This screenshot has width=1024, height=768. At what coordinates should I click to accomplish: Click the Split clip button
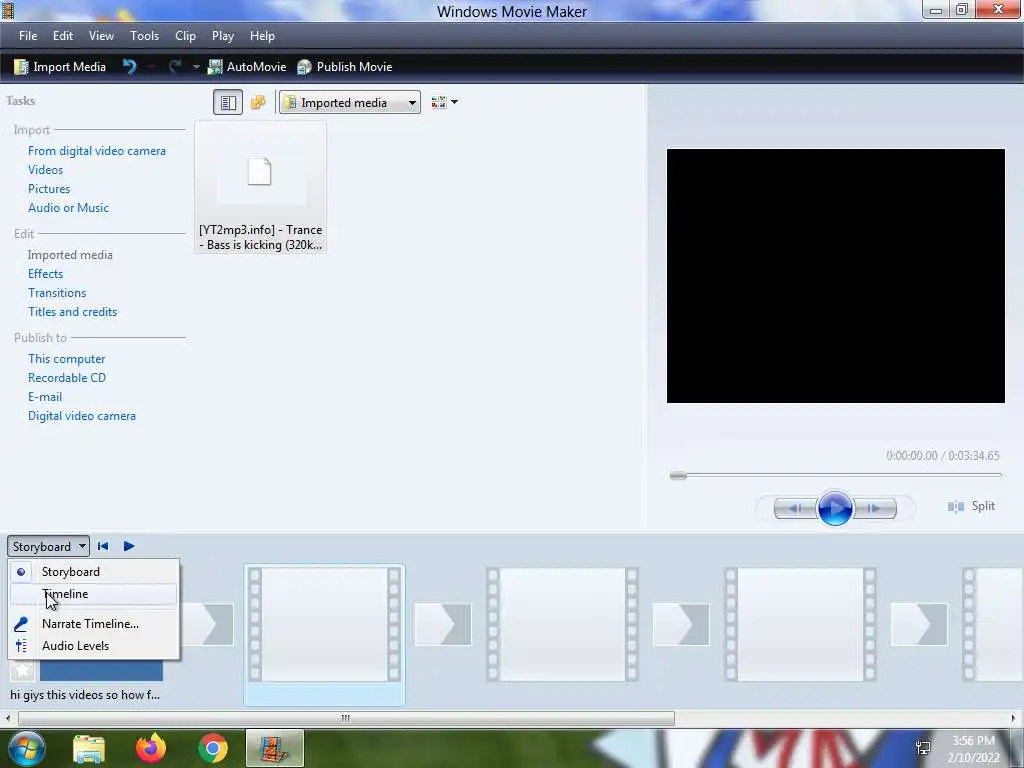click(971, 506)
